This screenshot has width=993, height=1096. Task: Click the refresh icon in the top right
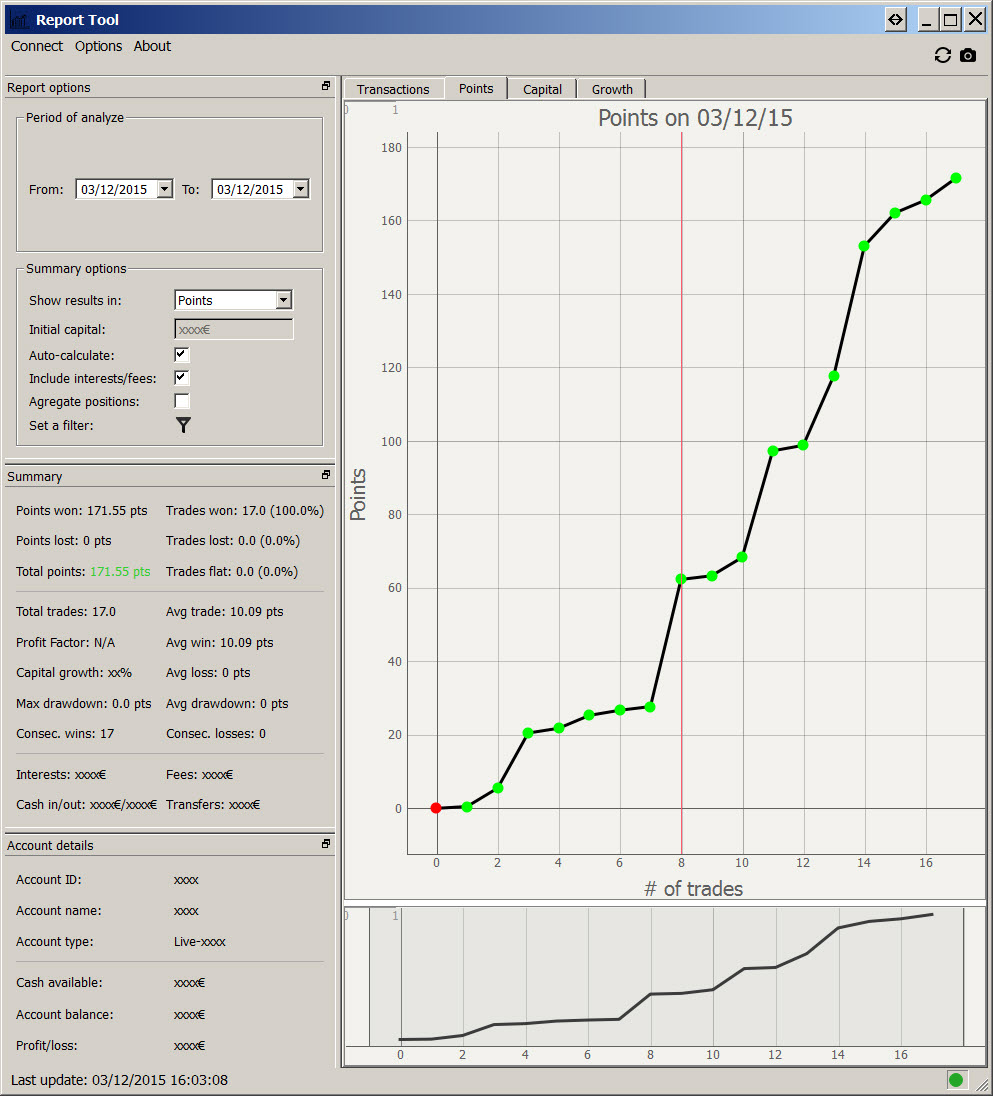pyautogui.click(x=943, y=55)
